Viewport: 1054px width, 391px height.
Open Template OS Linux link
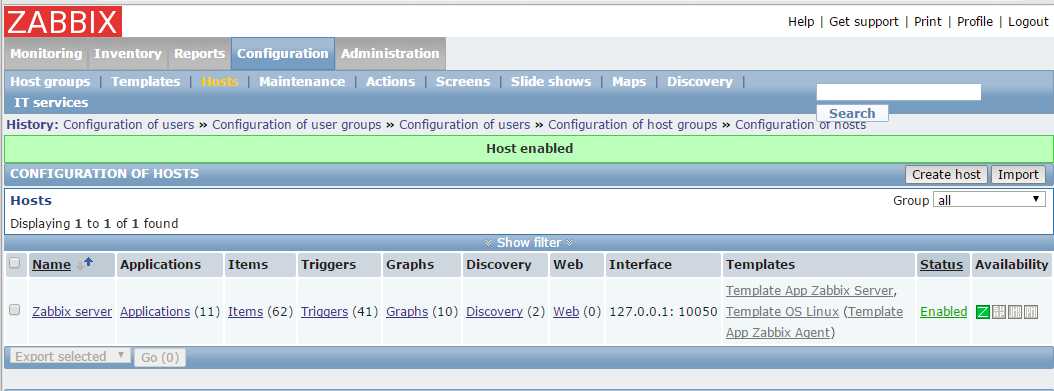coord(782,312)
